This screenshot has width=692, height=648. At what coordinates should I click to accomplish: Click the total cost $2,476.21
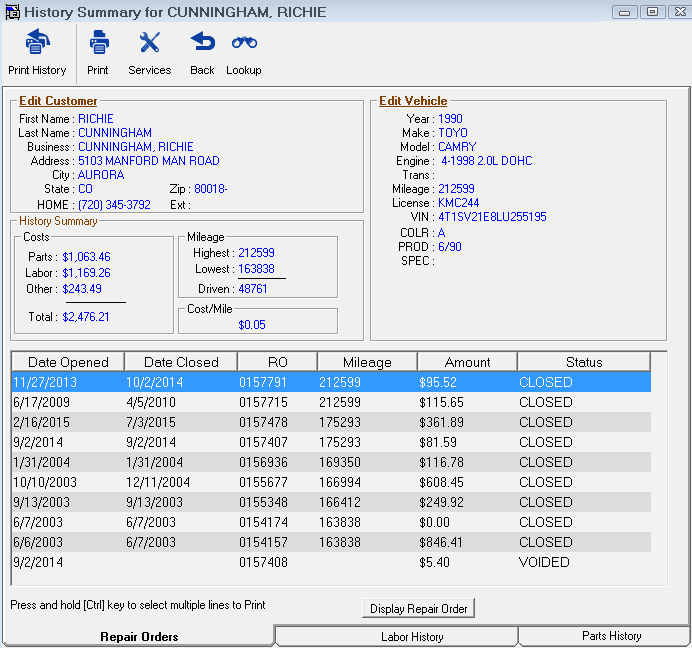[x=86, y=317]
